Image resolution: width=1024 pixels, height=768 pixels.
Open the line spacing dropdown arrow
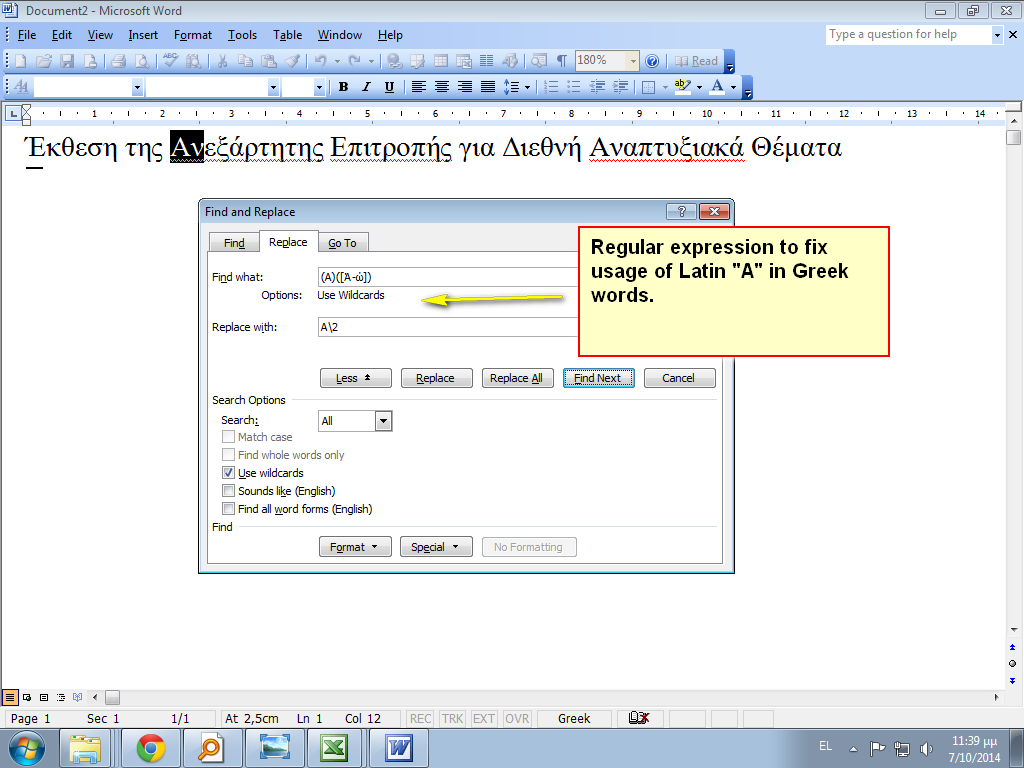click(x=527, y=87)
